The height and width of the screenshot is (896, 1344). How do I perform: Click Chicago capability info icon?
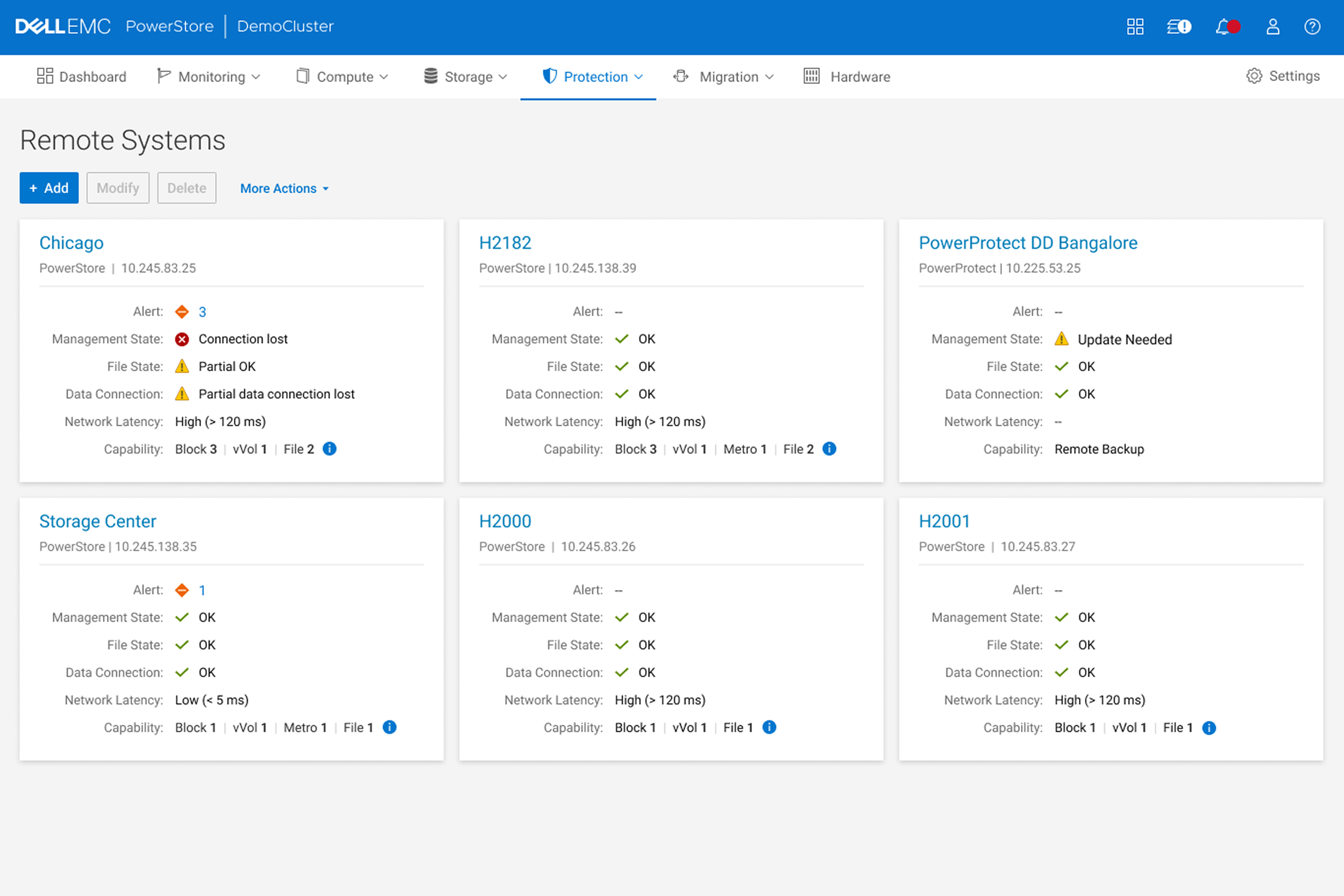click(330, 449)
